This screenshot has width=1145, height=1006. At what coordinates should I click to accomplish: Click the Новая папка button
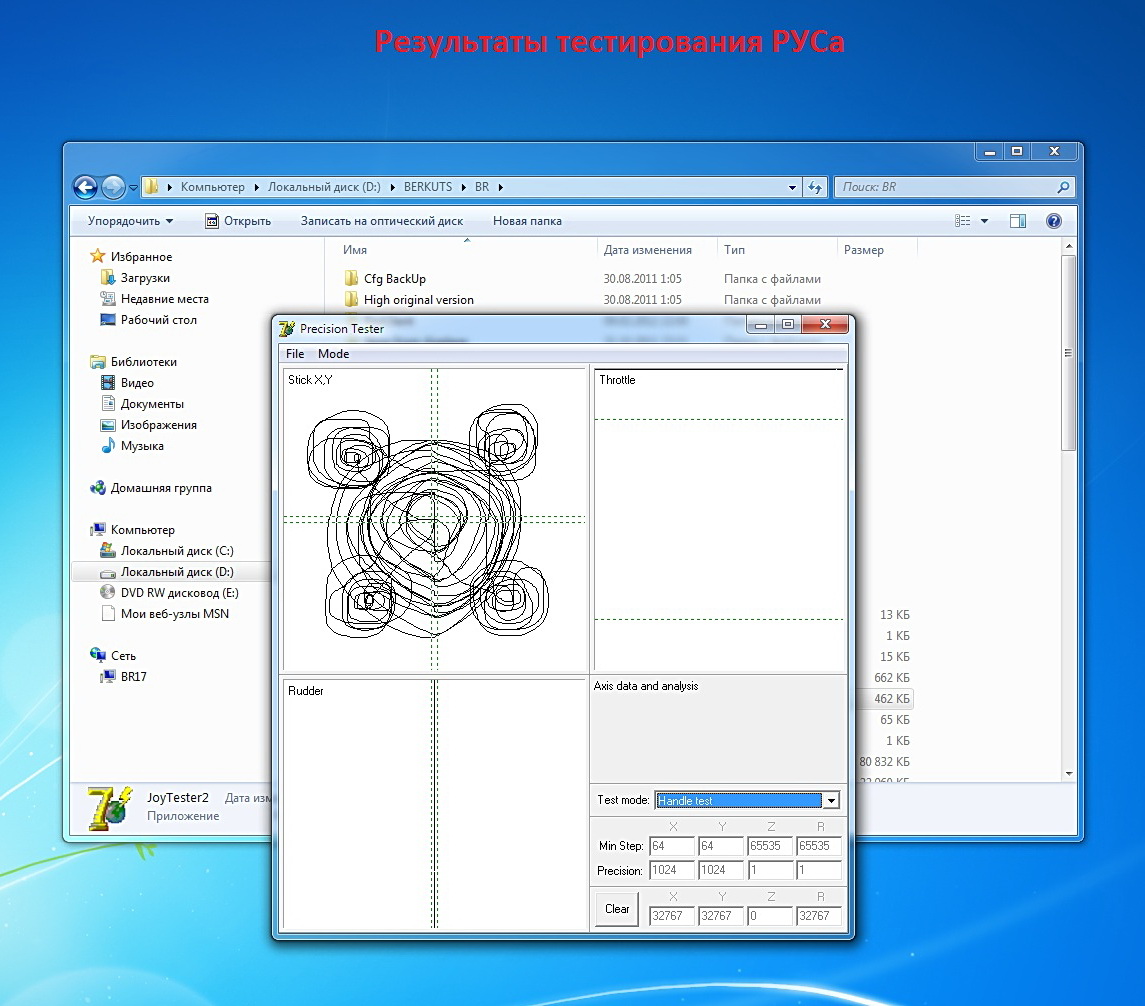click(x=527, y=221)
